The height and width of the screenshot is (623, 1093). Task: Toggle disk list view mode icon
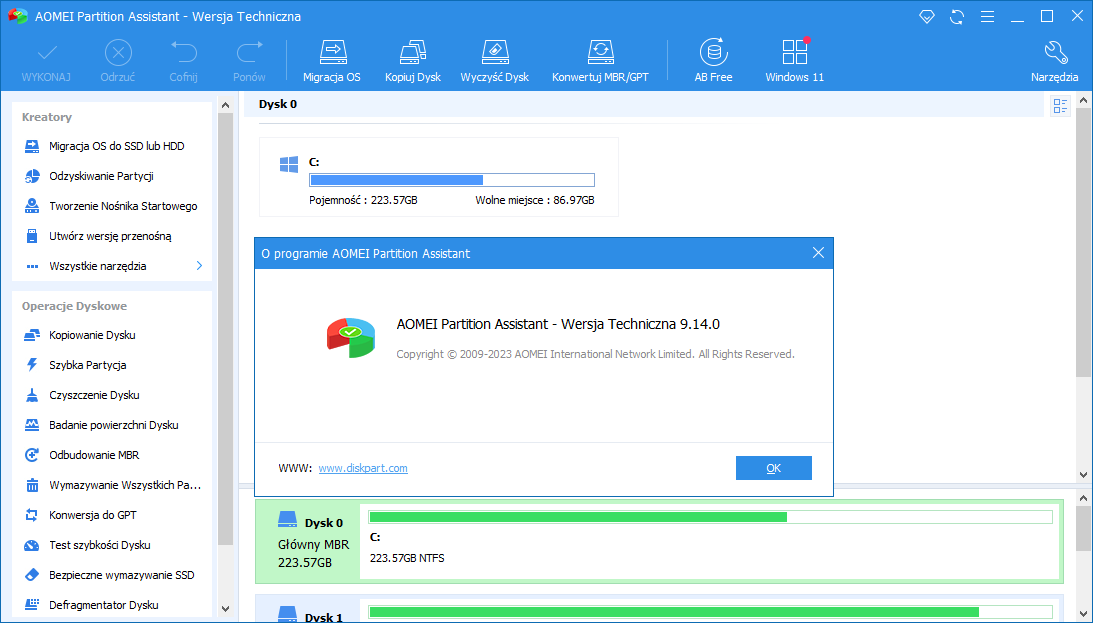1060,106
